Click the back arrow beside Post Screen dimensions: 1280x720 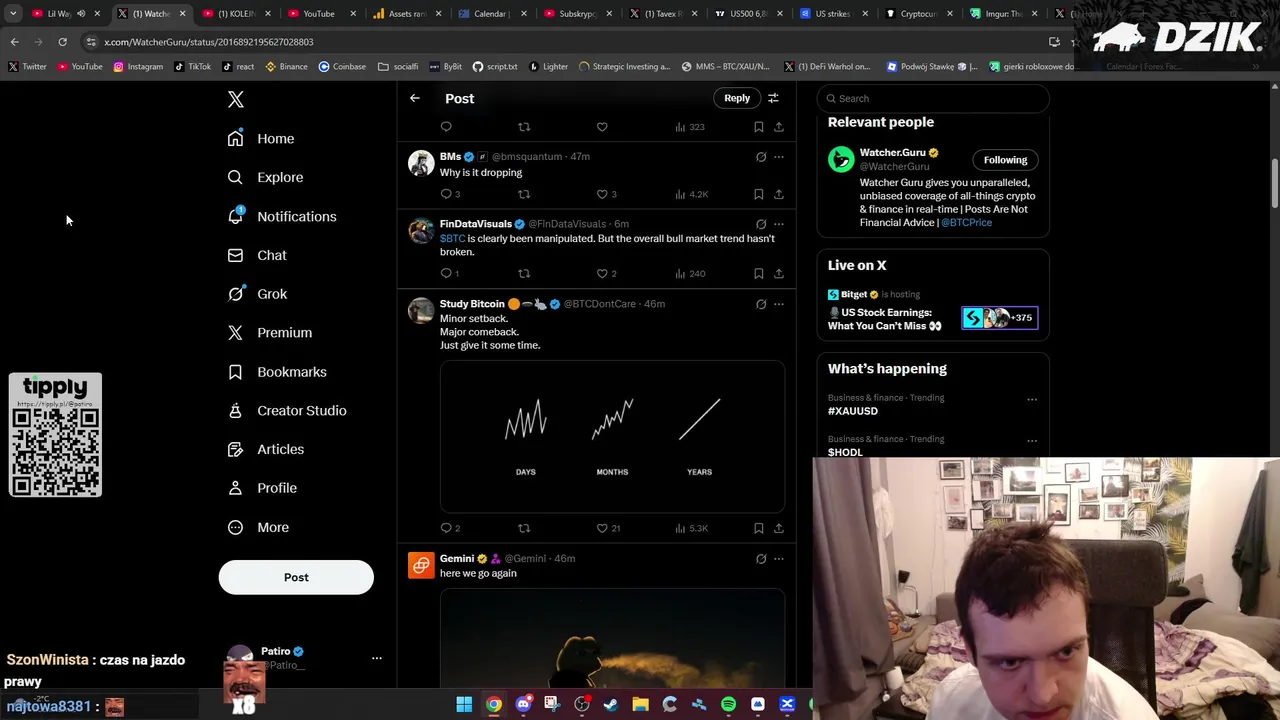(x=415, y=98)
